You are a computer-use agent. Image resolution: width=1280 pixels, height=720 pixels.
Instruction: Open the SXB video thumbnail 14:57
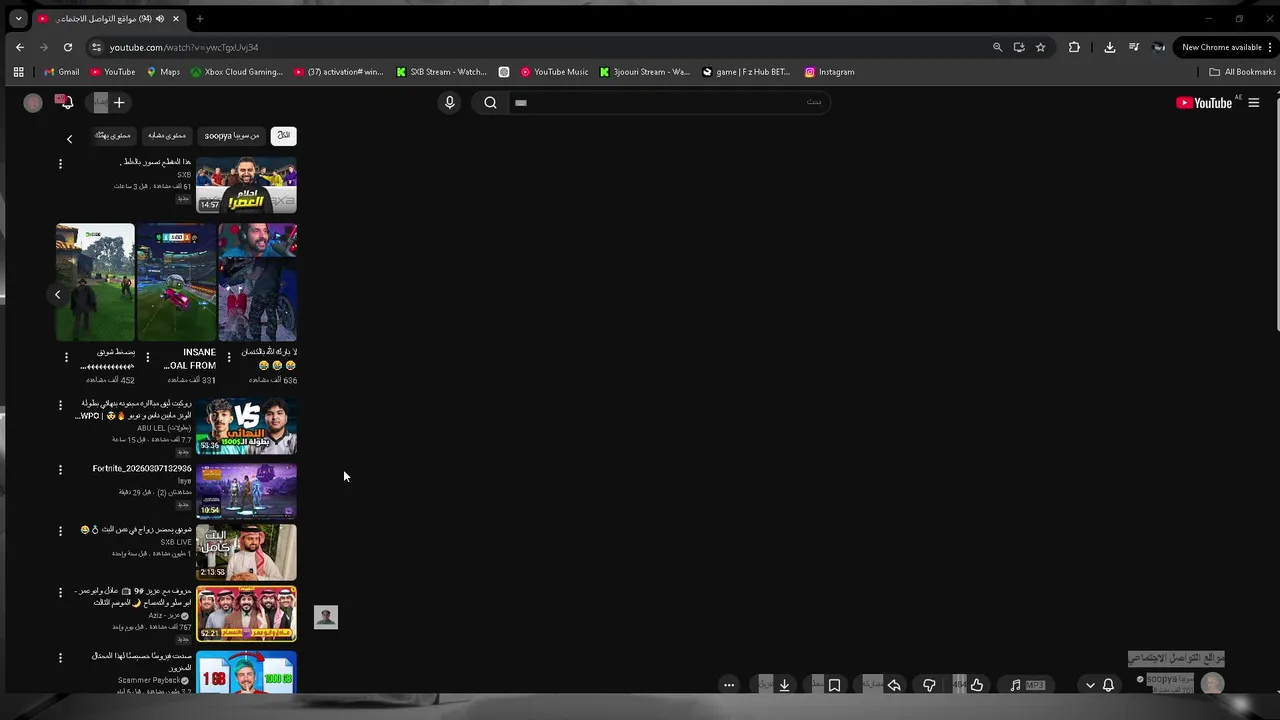point(246,185)
